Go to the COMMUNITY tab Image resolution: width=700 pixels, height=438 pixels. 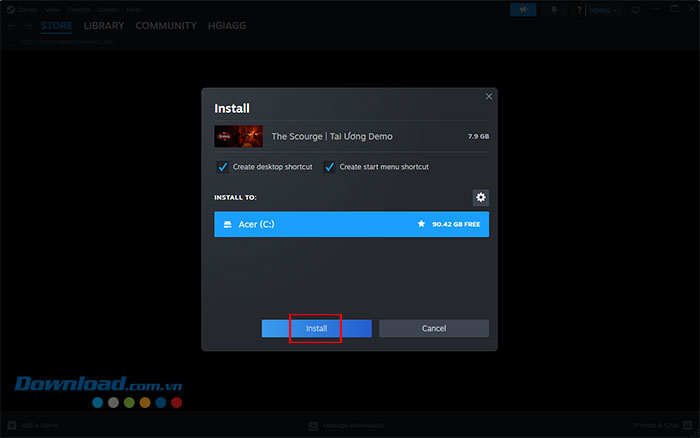coord(166,26)
